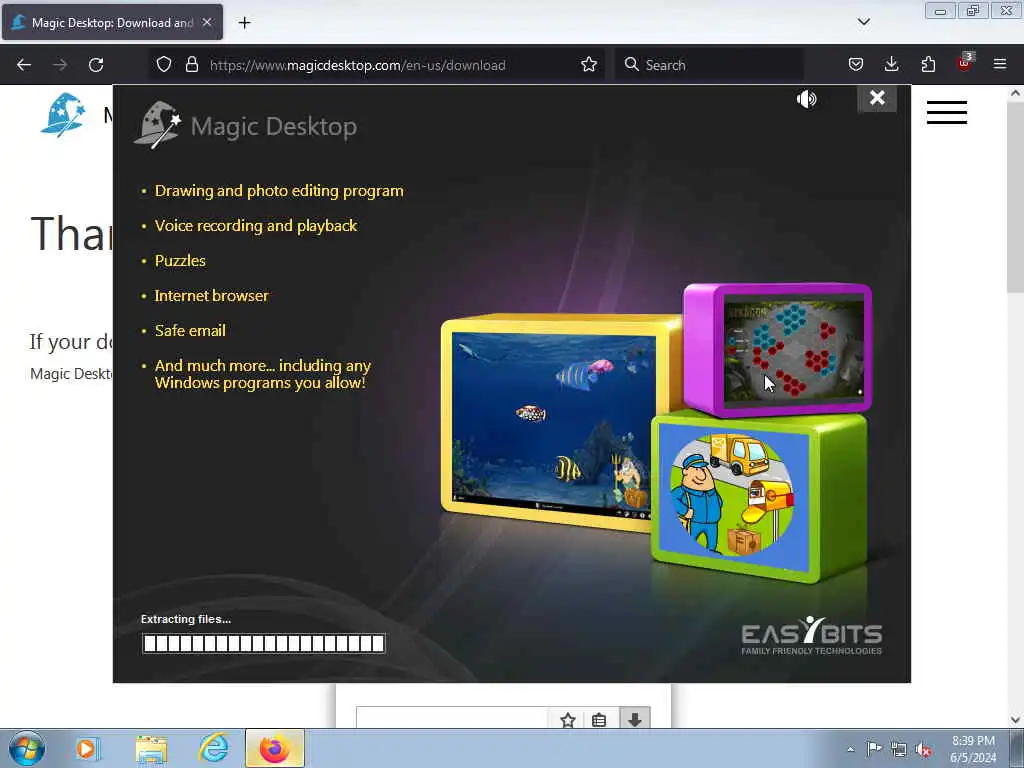Go back to previous page
This screenshot has height=768, width=1024.
coord(24,65)
